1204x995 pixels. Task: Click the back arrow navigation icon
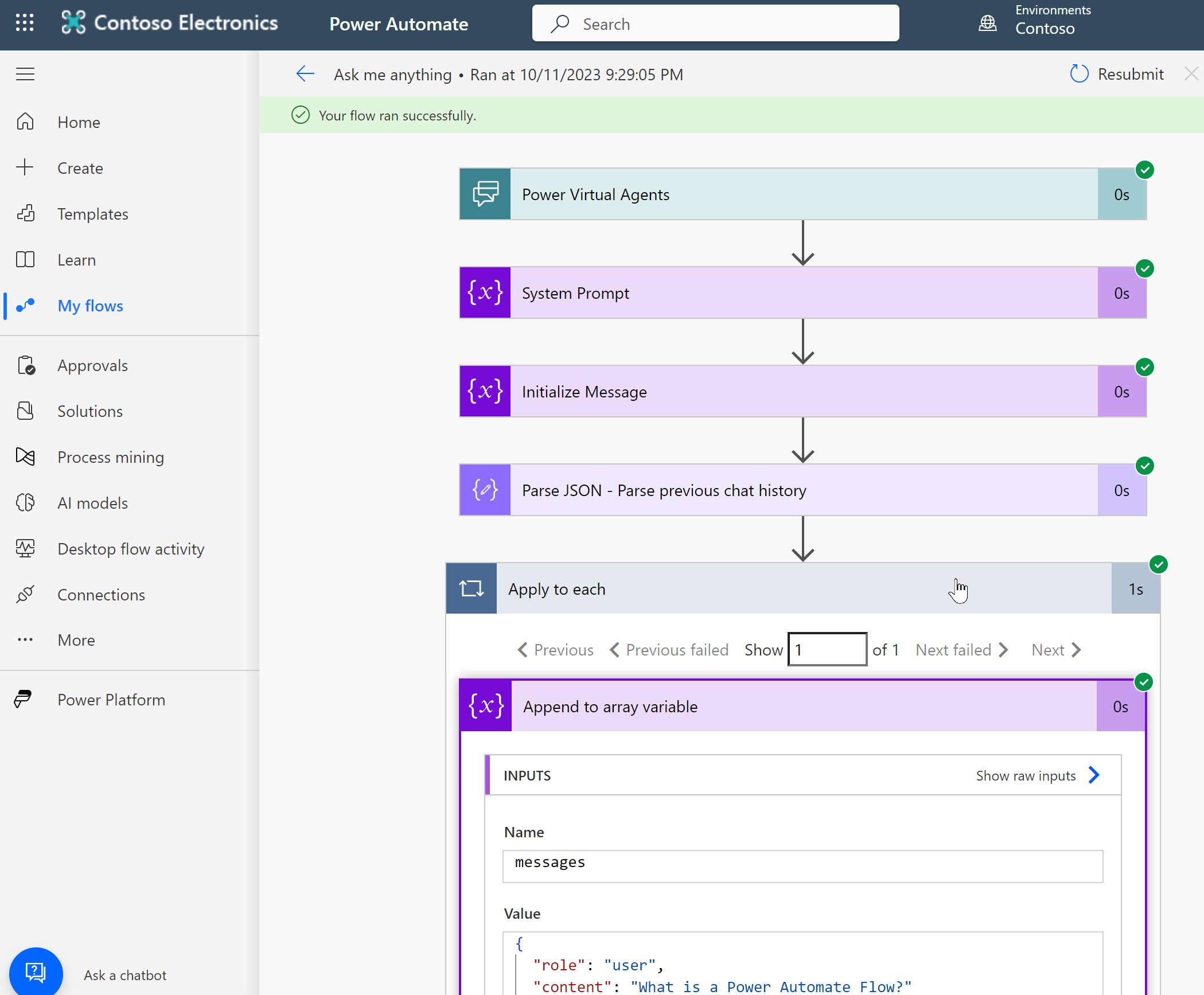[303, 73]
